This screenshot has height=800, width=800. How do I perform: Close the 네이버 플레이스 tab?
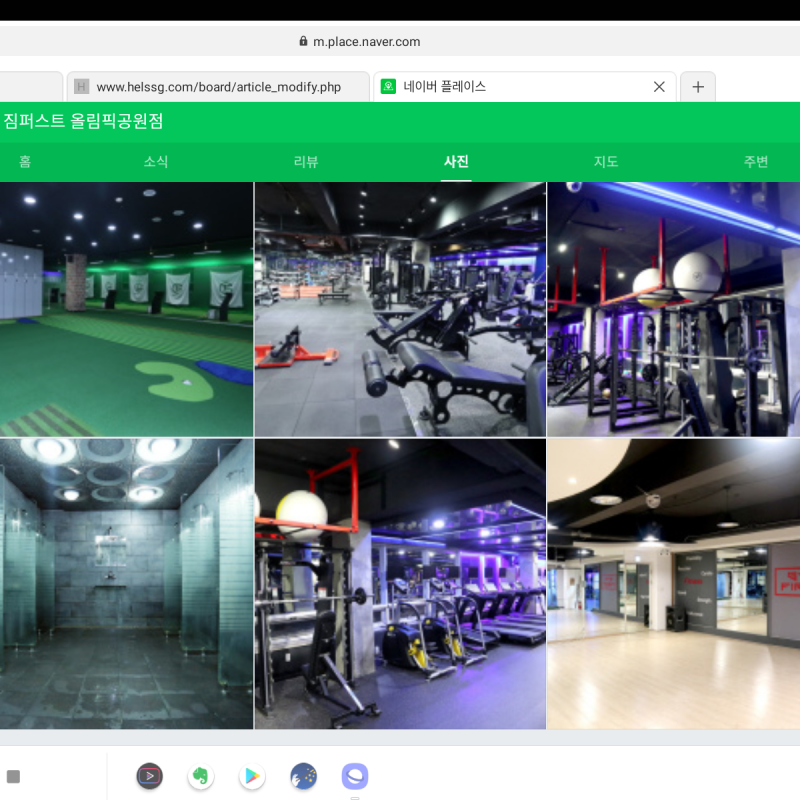pos(659,87)
